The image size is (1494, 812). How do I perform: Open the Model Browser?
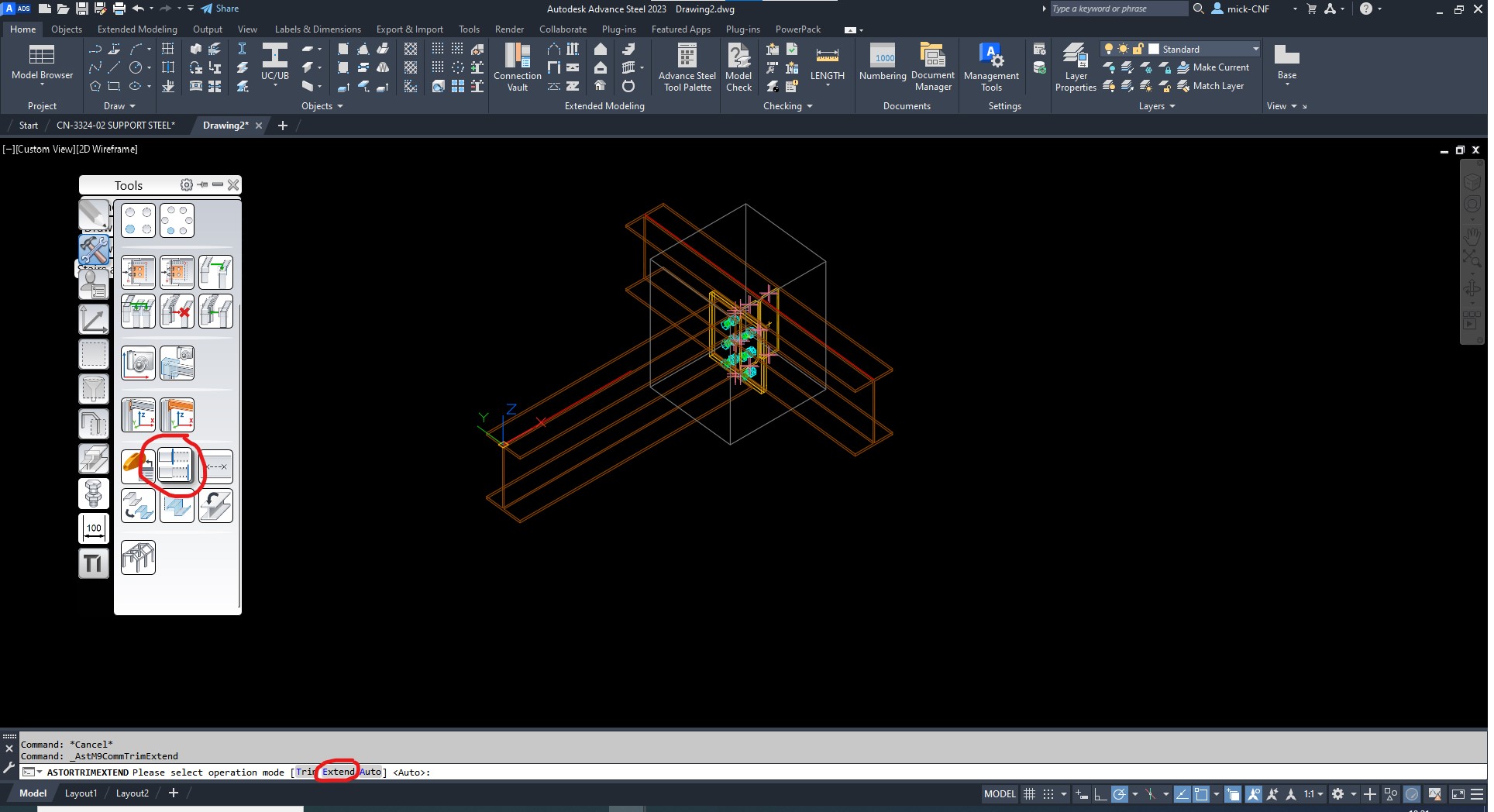[42, 66]
